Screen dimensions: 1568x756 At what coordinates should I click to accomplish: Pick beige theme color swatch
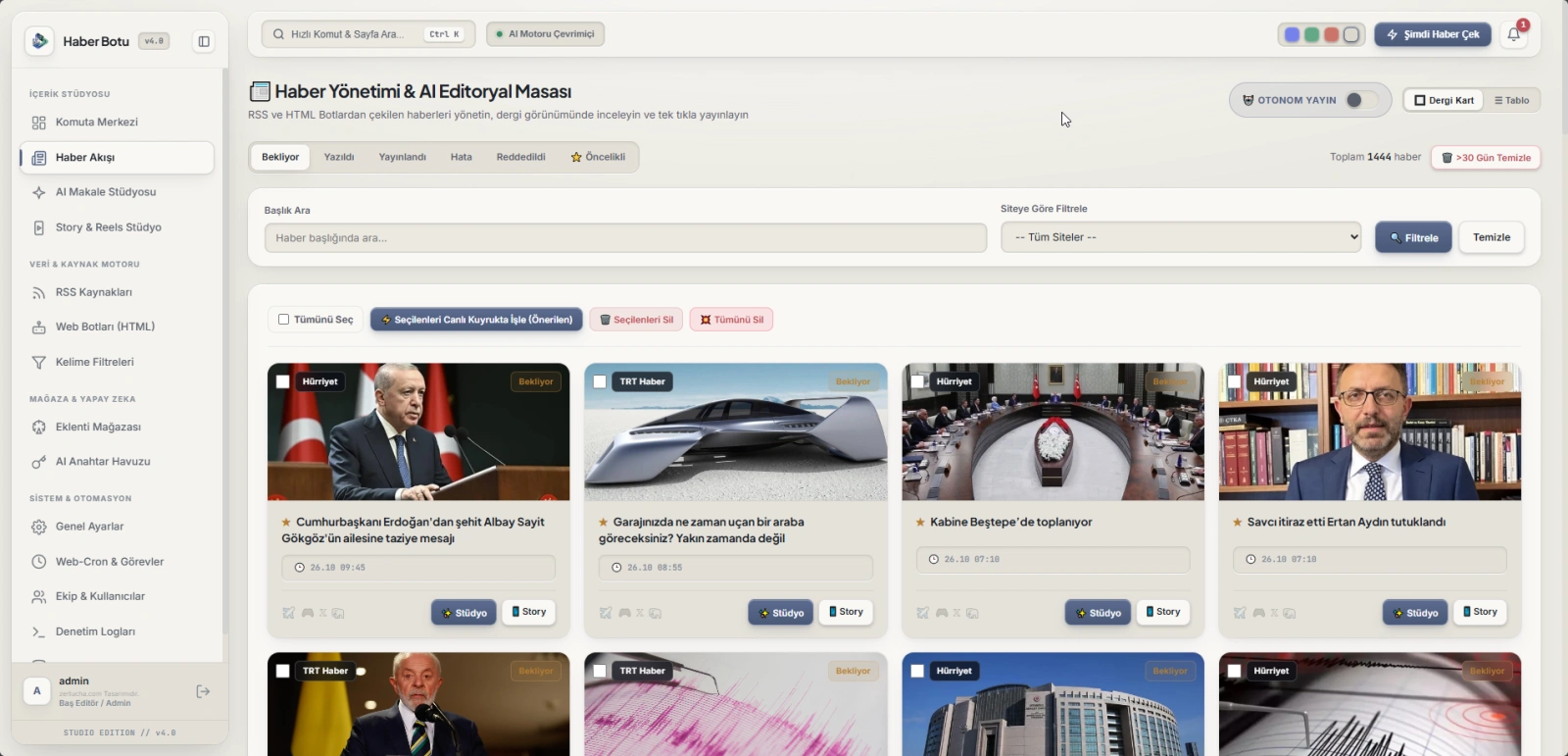[x=1351, y=35]
